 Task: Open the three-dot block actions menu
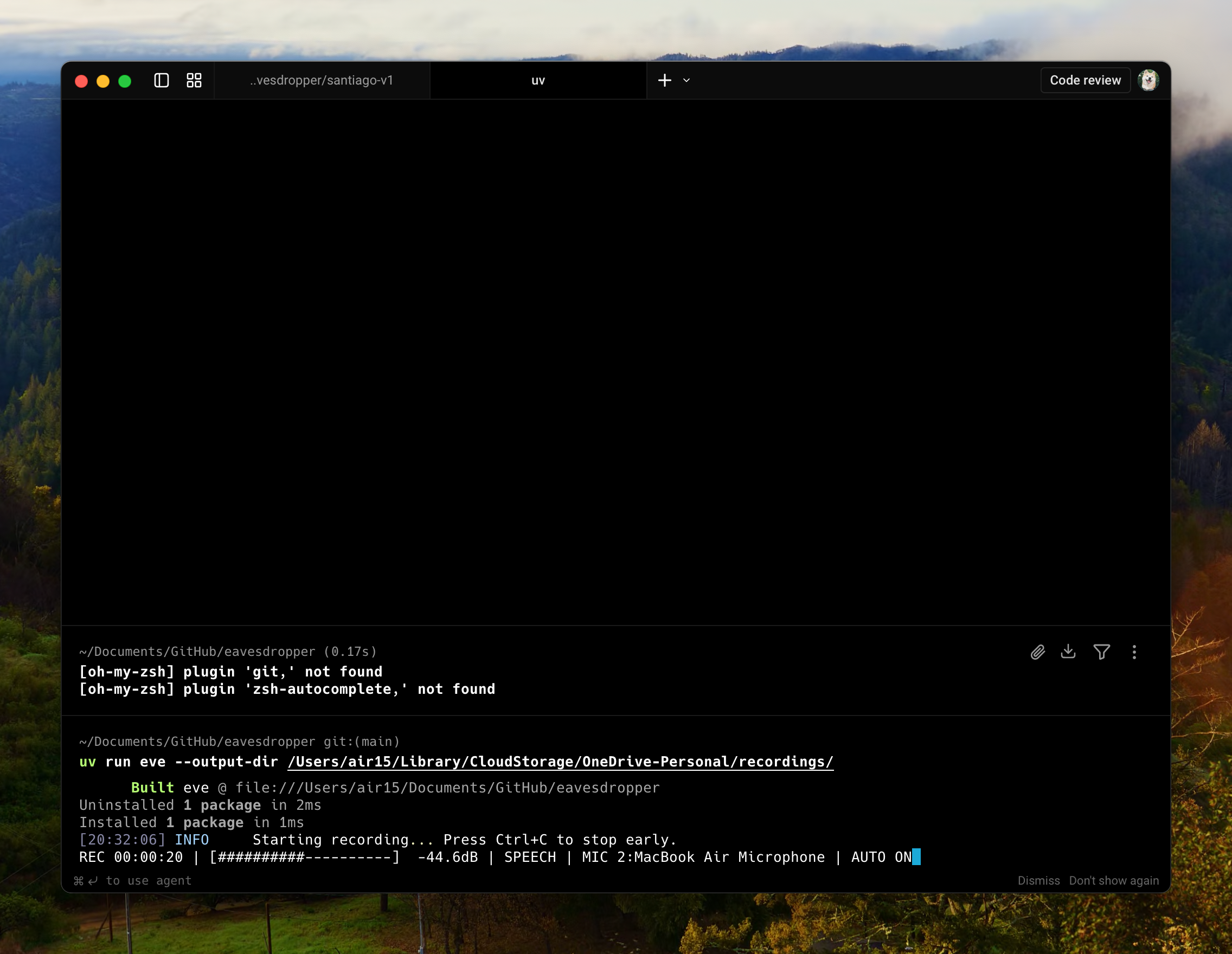[x=1134, y=652]
